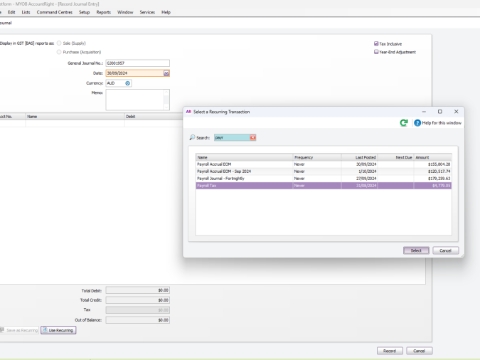Click the Out of Balance value field
480x360 pixels.
coord(138,320)
